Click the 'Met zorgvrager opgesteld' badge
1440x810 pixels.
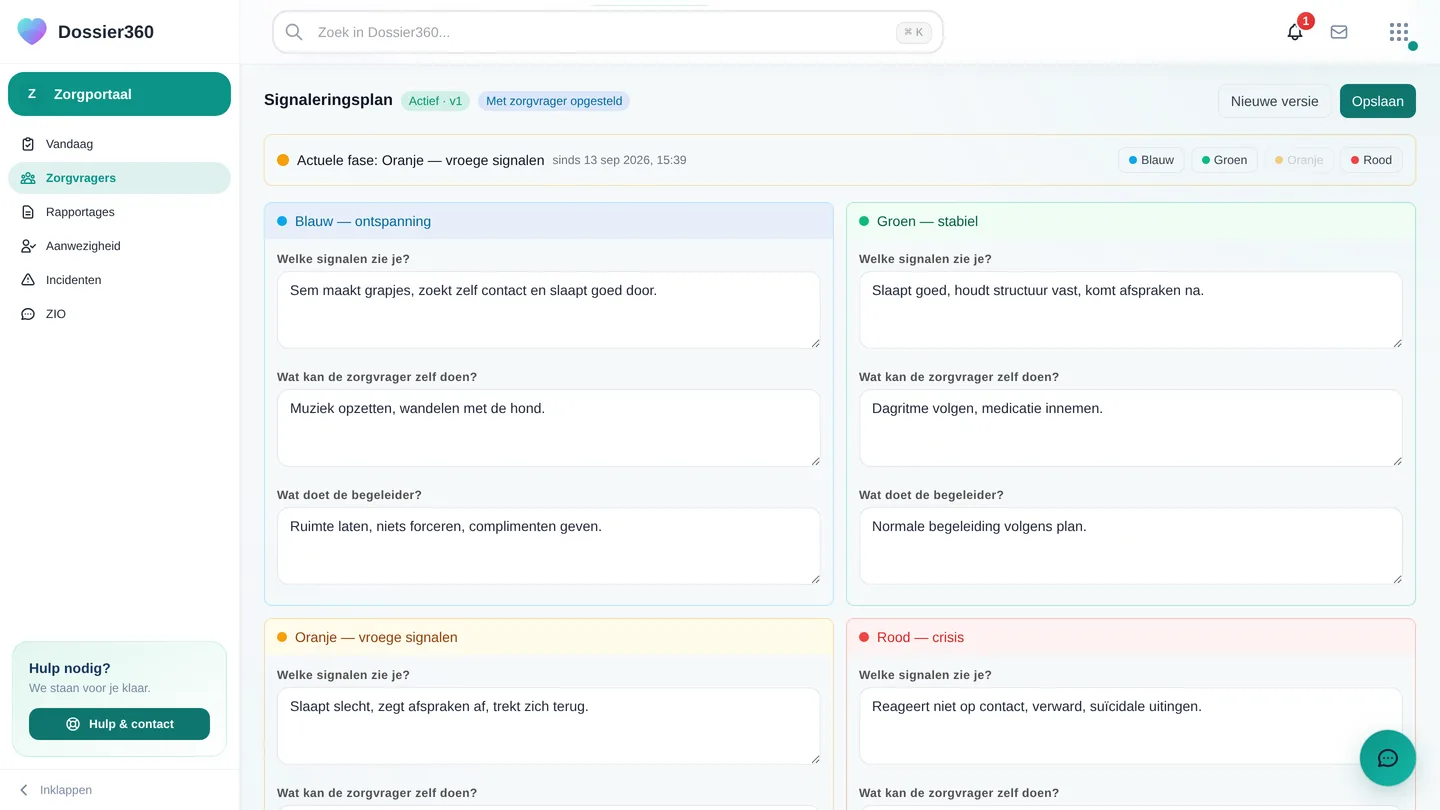tap(554, 101)
